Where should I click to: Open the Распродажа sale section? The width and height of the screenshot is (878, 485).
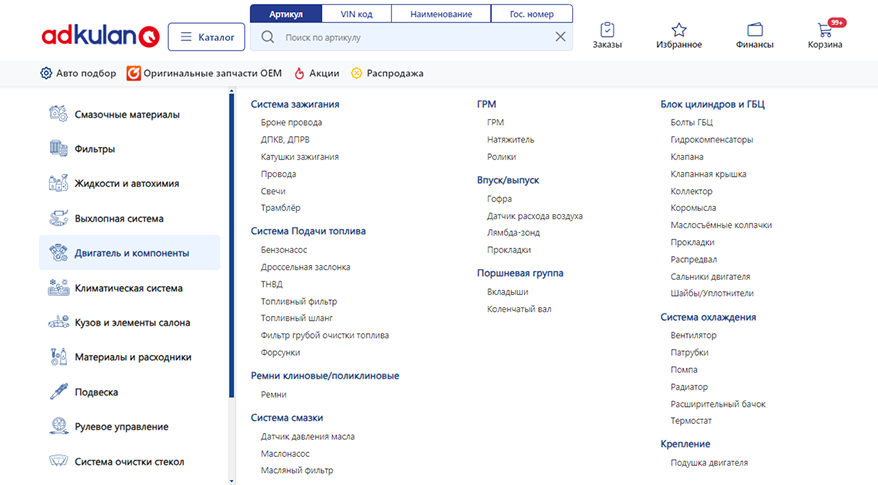[x=387, y=73]
